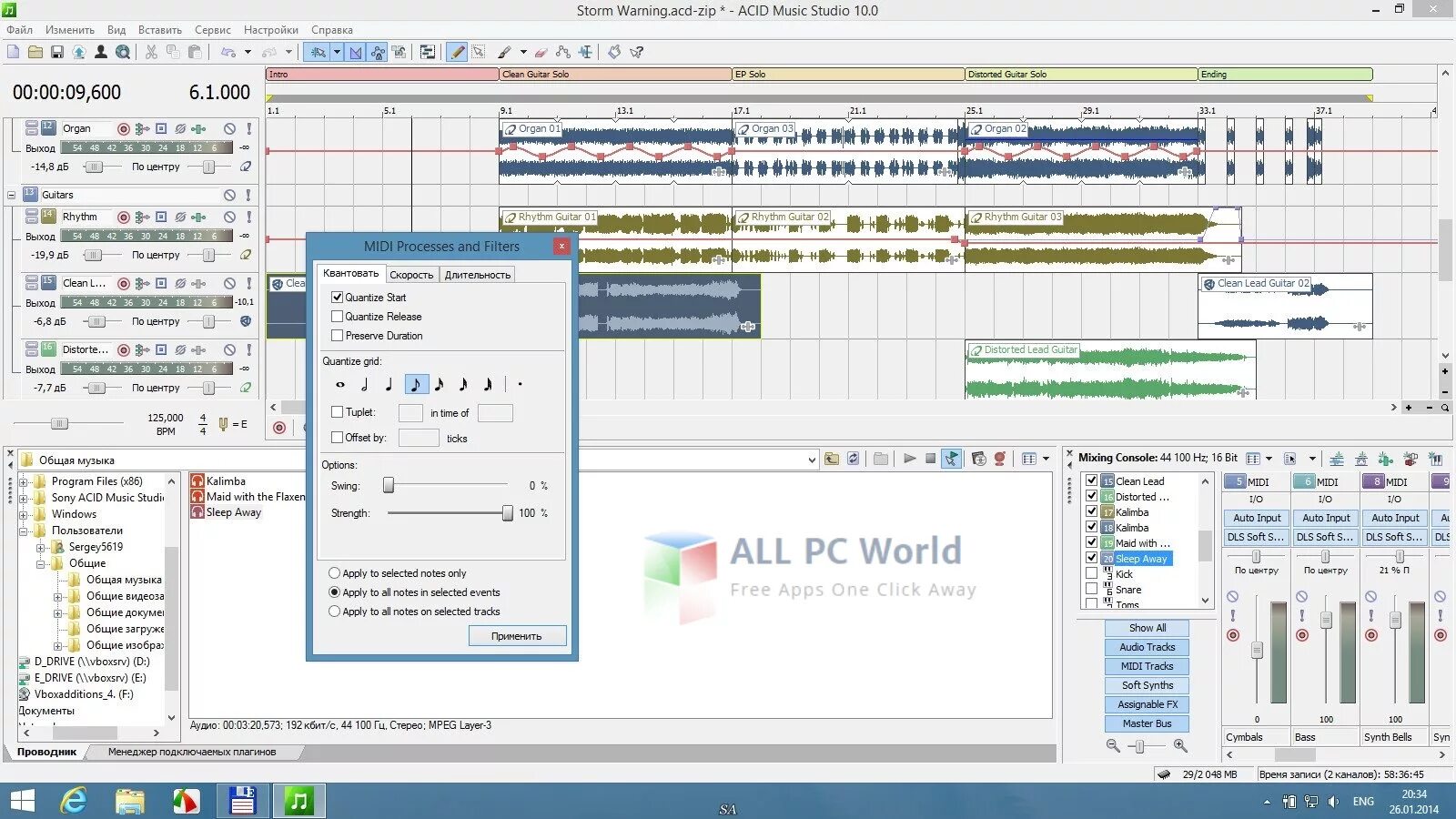1456x819 pixels.
Task: Select the Draw pencil tool
Action: (x=458, y=52)
